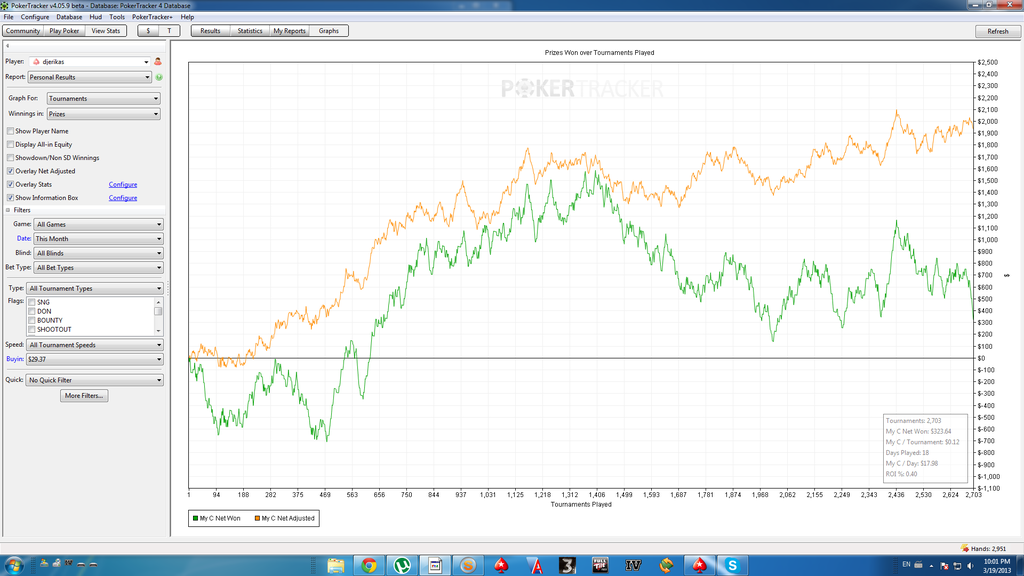
Task: Open the Date dropdown showing This Month
Action: coord(97,239)
